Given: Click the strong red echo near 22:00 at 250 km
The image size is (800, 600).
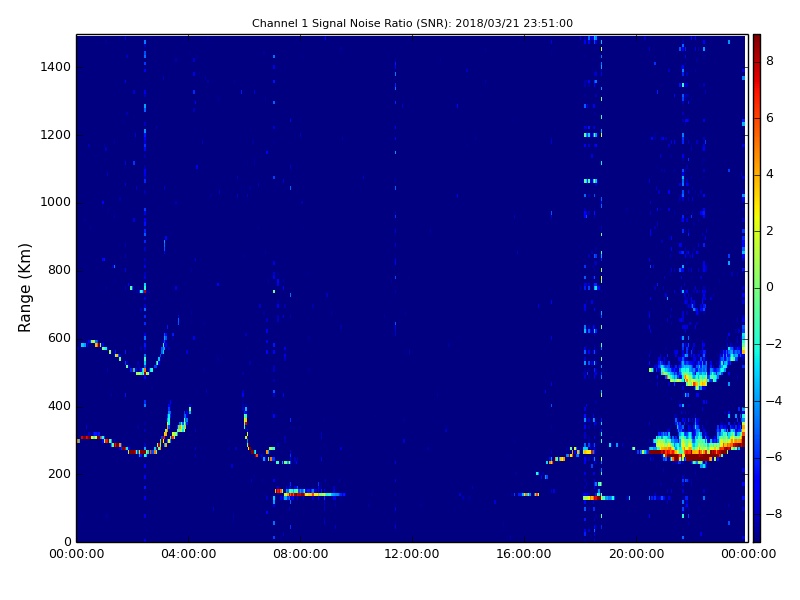Looking at the screenshot, I should (696, 454).
